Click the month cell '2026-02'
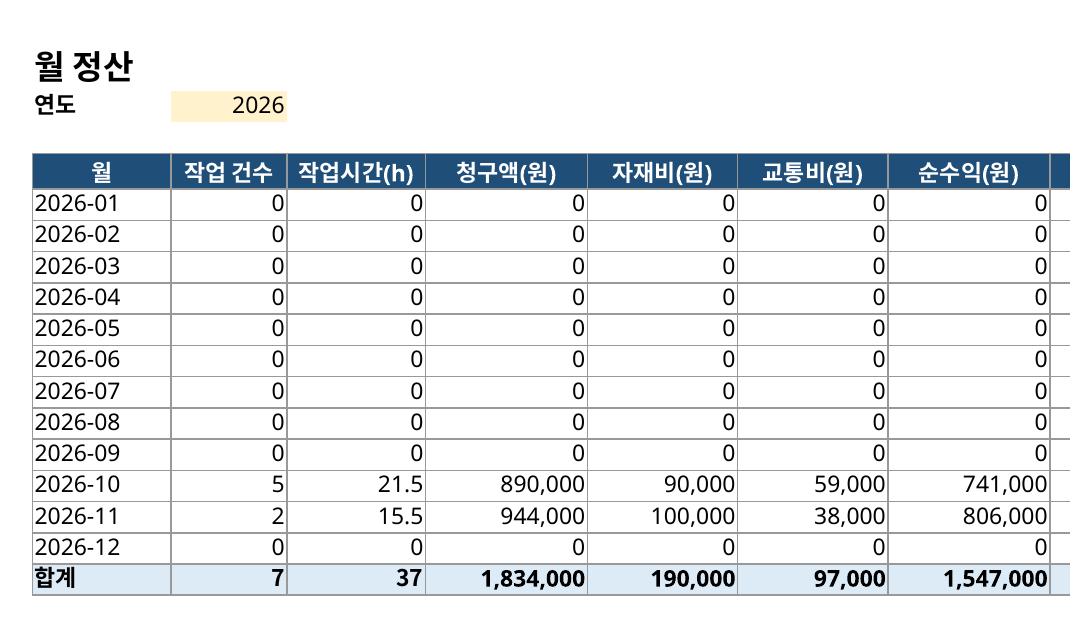The height and width of the screenshot is (630, 1070). point(102,235)
